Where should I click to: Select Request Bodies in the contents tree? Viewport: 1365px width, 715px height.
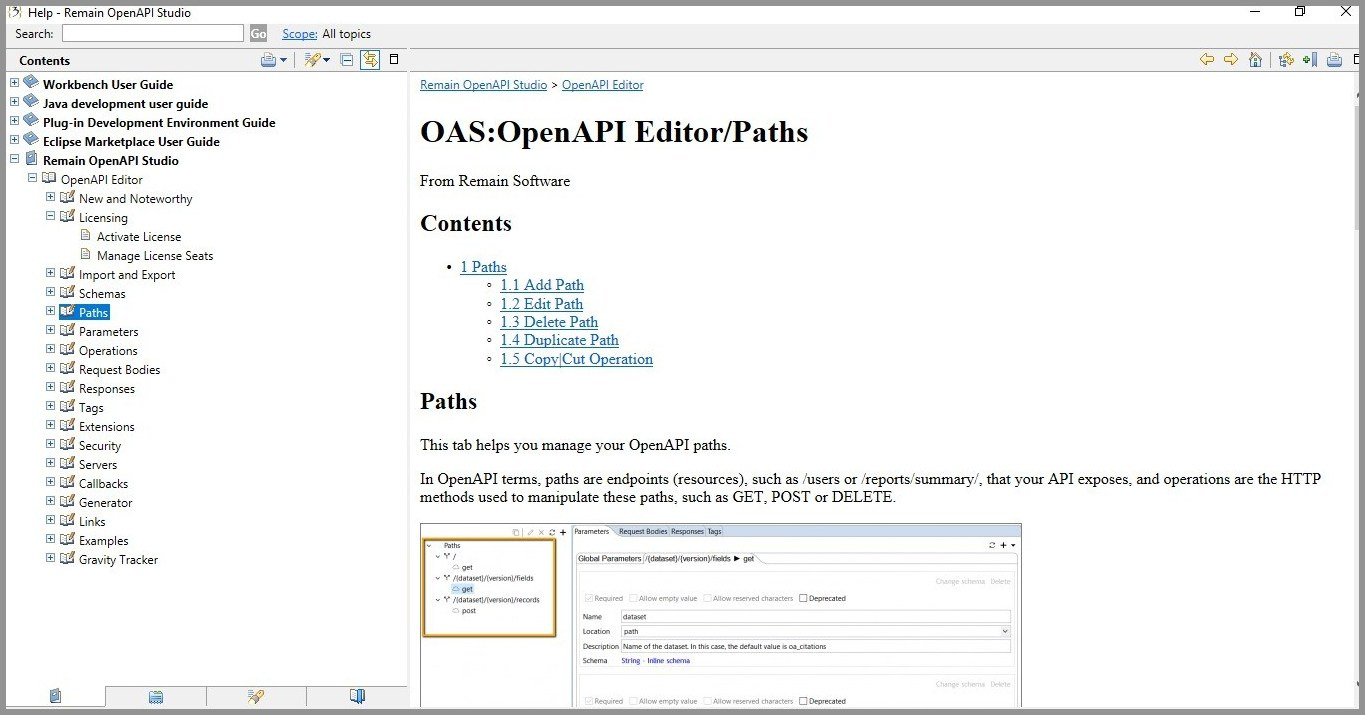point(119,370)
